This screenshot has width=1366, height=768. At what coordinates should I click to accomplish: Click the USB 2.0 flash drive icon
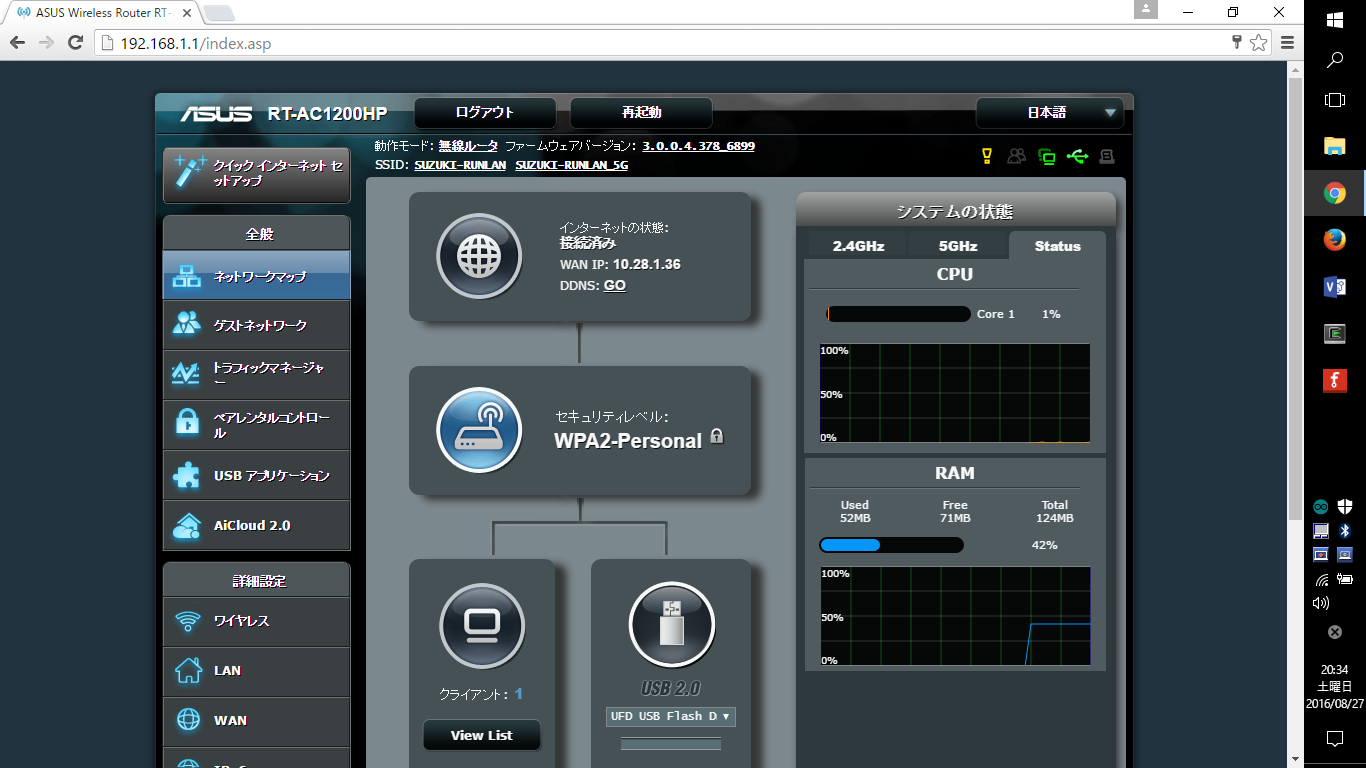coord(671,625)
